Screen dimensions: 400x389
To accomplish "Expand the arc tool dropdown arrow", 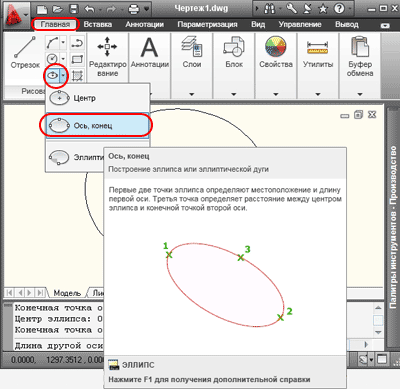I will [x=63, y=43].
